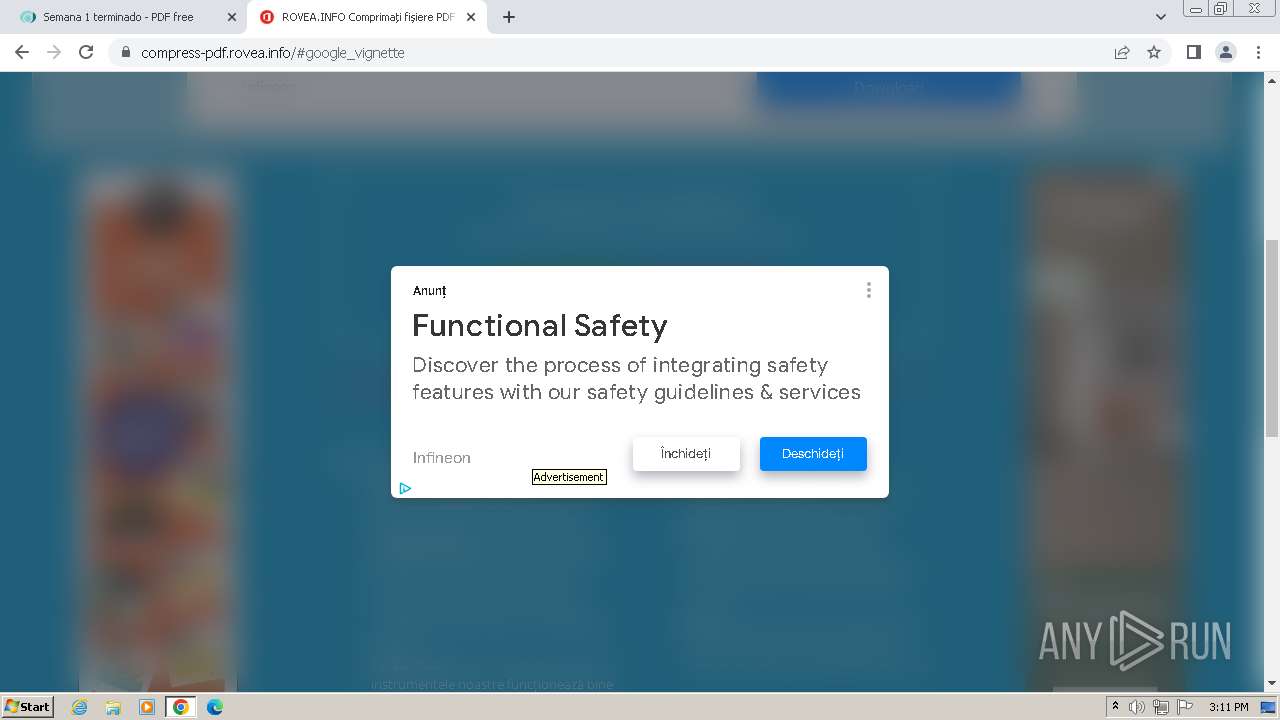Close the Semana 1 terminado tab
This screenshot has width=1280, height=720.
231,17
